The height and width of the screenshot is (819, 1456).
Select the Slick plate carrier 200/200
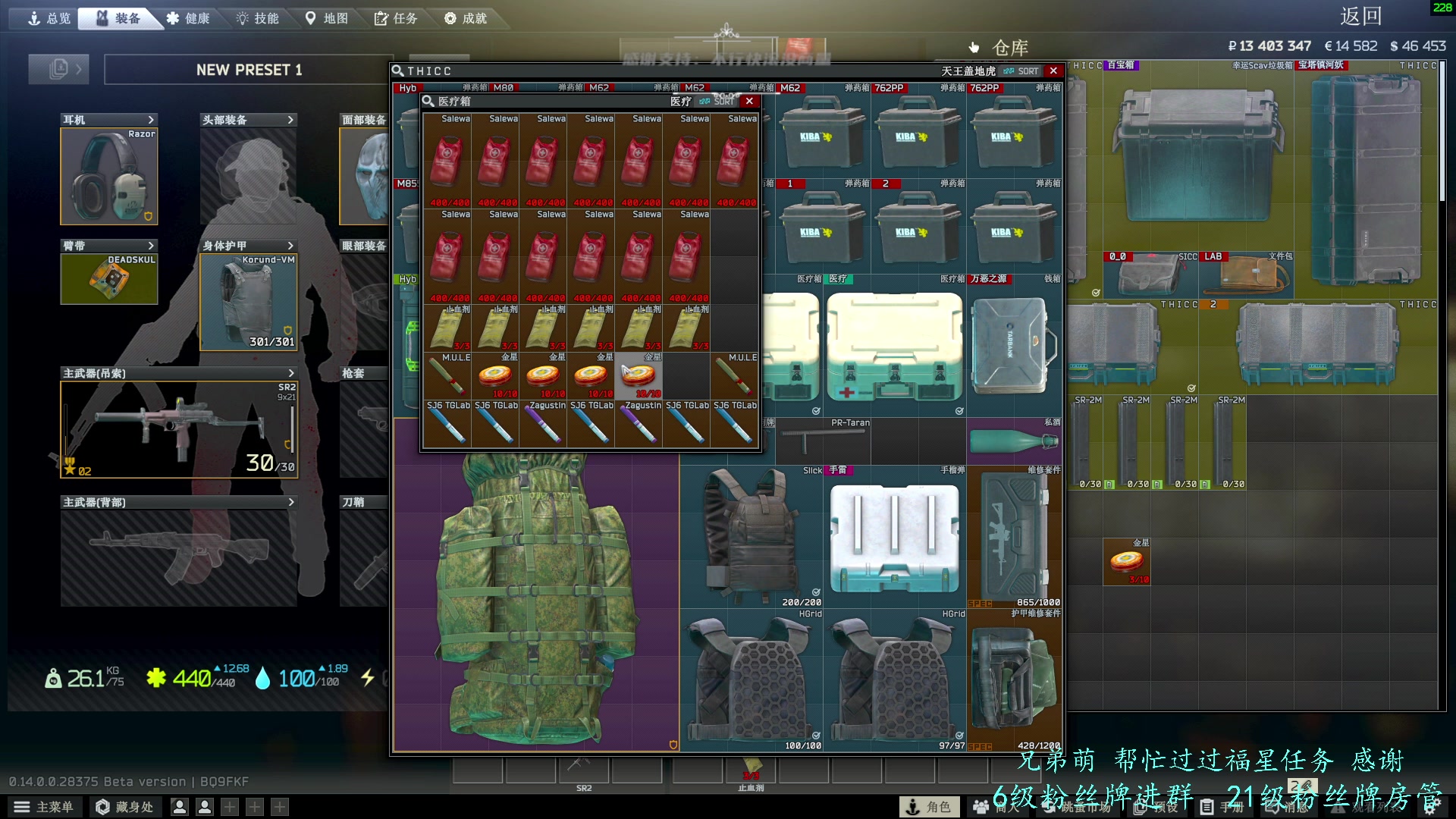752,537
